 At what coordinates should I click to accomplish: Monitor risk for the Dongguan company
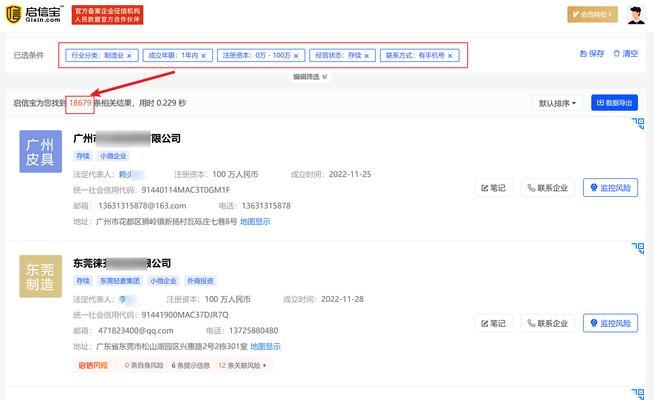(611, 323)
